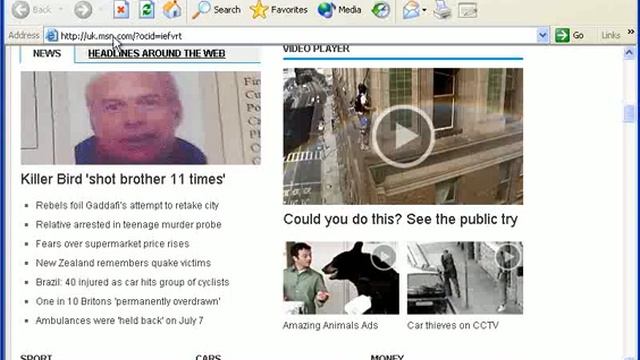Click the Mail envelope icon
640x360 pixels.
[411, 9]
